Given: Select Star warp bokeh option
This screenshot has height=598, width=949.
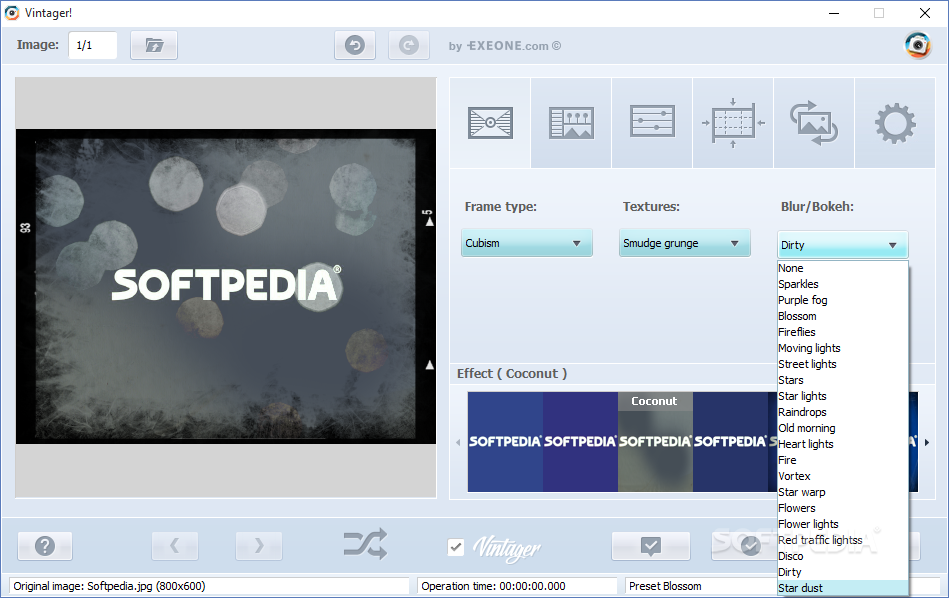Looking at the screenshot, I should [842, 492].
